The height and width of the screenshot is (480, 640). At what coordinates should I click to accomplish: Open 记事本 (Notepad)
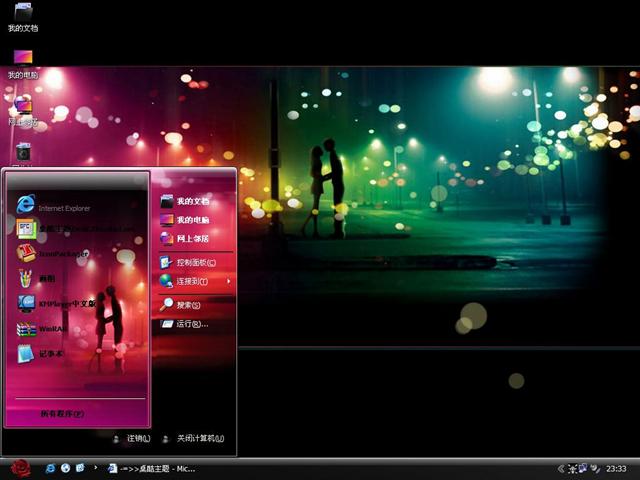(x=50, y=354)
